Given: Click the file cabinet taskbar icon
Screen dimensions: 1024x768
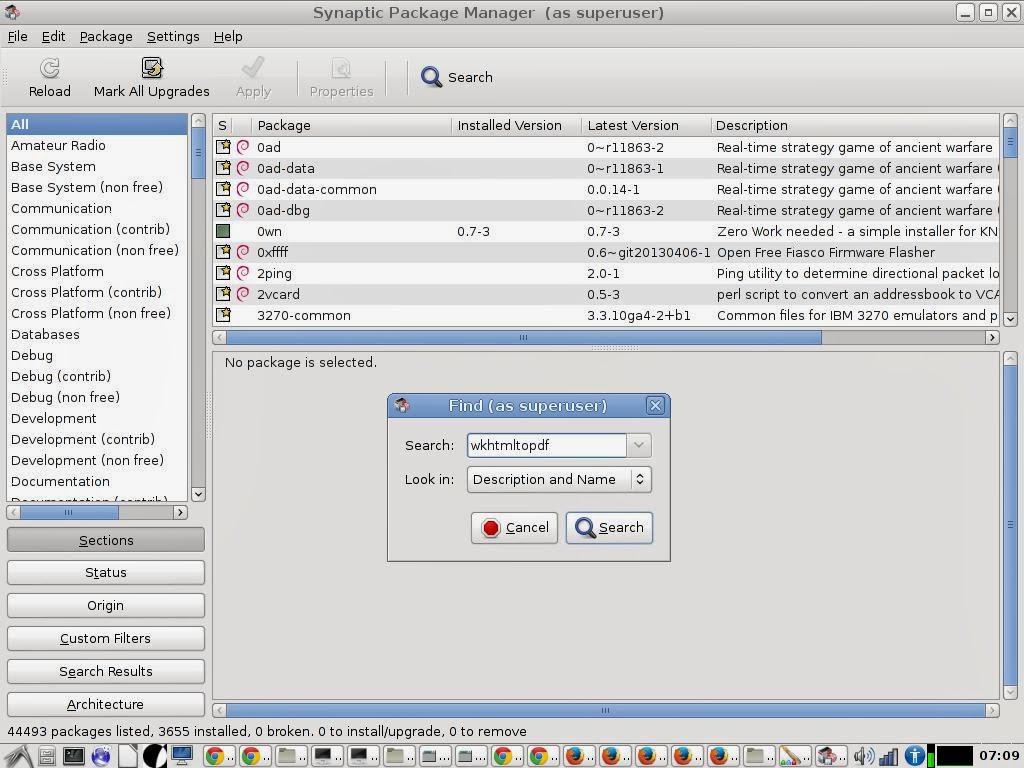Looking at the screenshot, I should pos(47,756).
